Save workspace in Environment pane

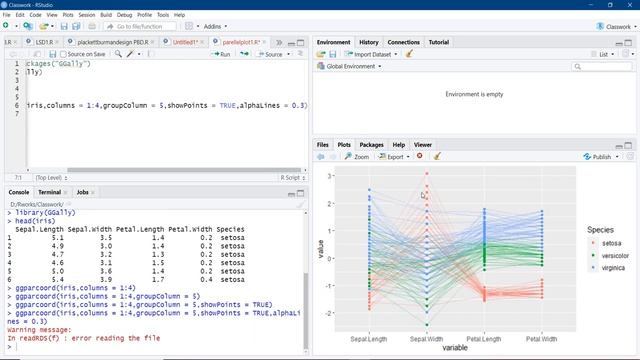coord(333,54)
